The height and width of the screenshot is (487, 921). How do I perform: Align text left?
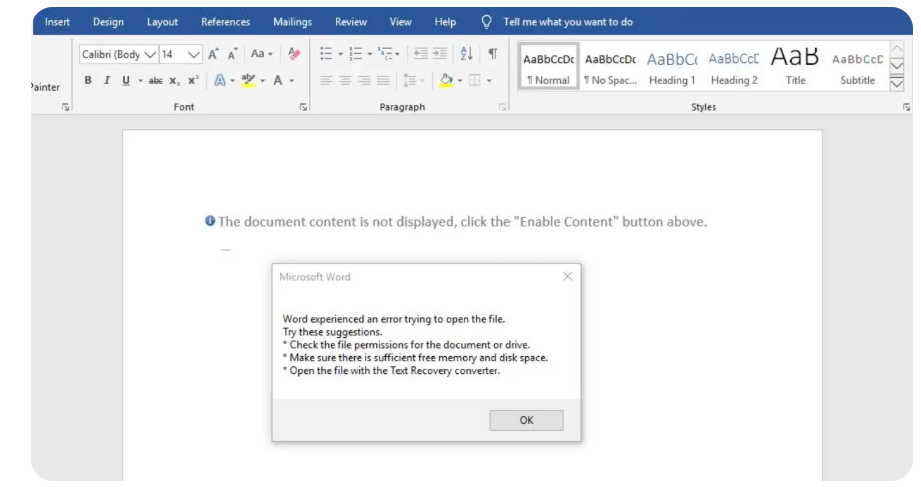[x=326, y=80]
